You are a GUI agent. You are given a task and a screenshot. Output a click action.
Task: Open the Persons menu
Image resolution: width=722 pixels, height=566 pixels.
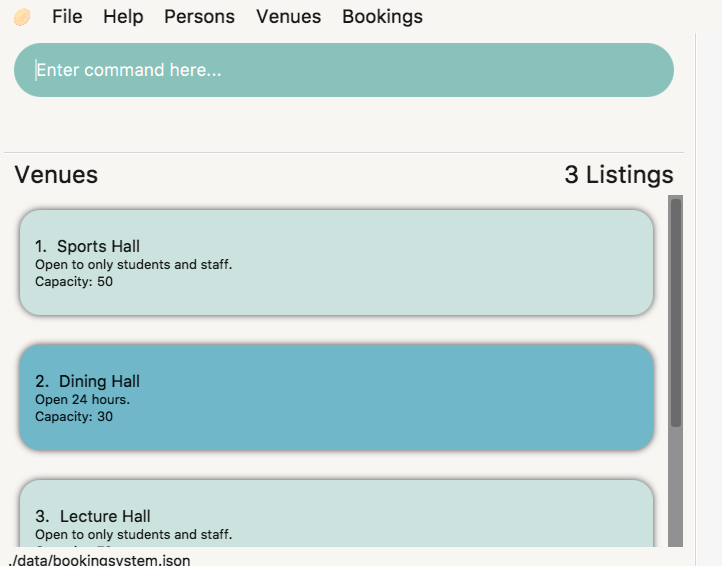[x=199, y=17]
